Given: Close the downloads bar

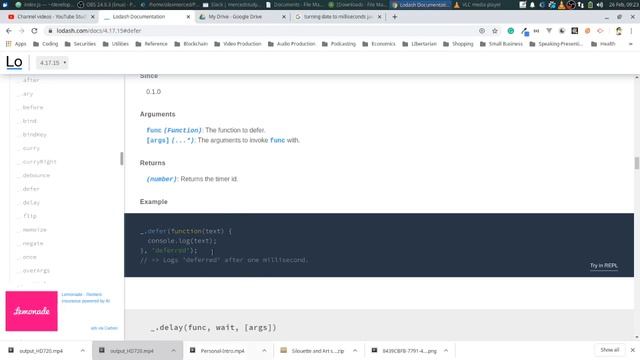Looking at the screenshot, I should coord(632,350).
